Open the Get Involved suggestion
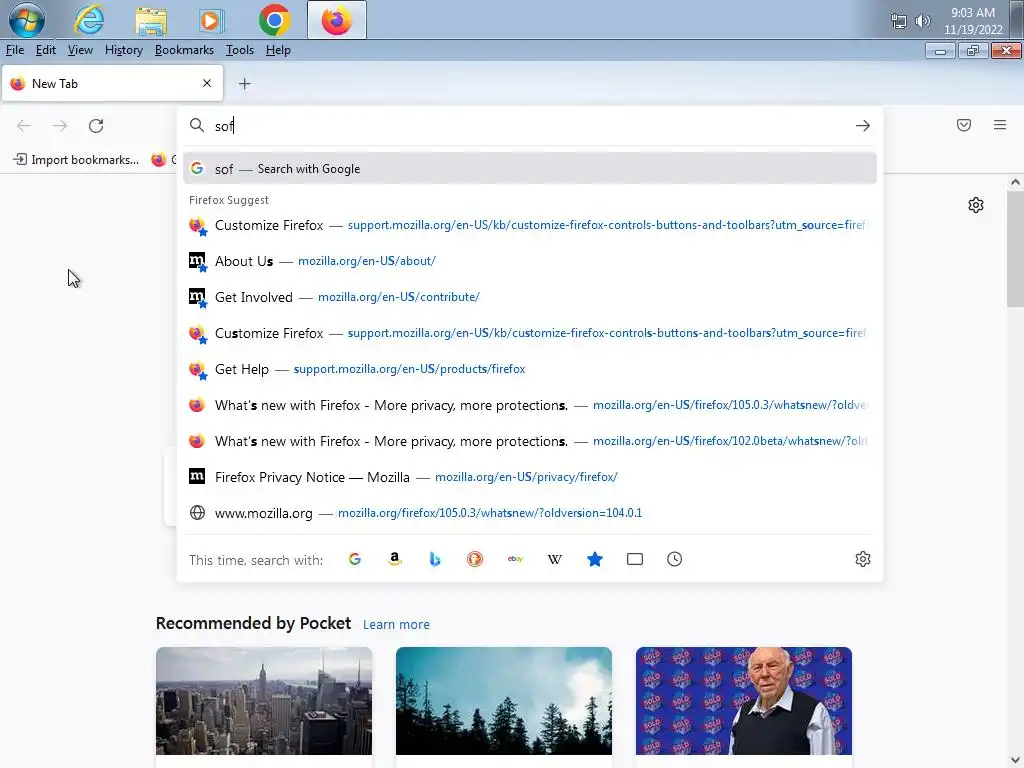Image resolution: width=1024 pixels, height=768 pixels. 530,297
